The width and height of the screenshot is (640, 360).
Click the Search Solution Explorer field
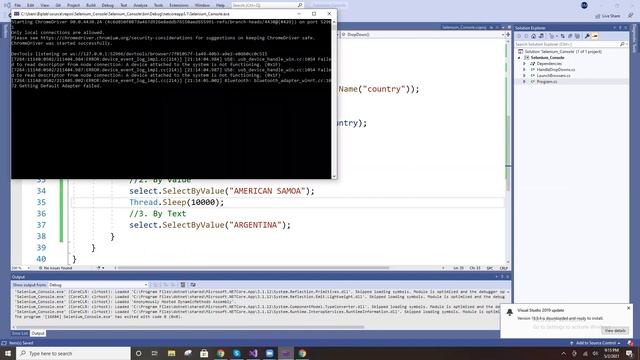(x=567, y=44)
